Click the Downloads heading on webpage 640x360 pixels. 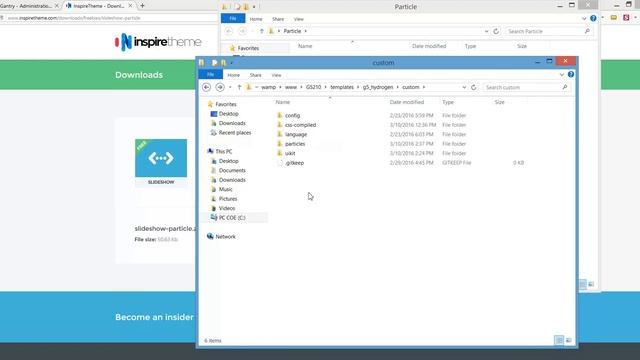pyautogui.click(x=139, y=75)
